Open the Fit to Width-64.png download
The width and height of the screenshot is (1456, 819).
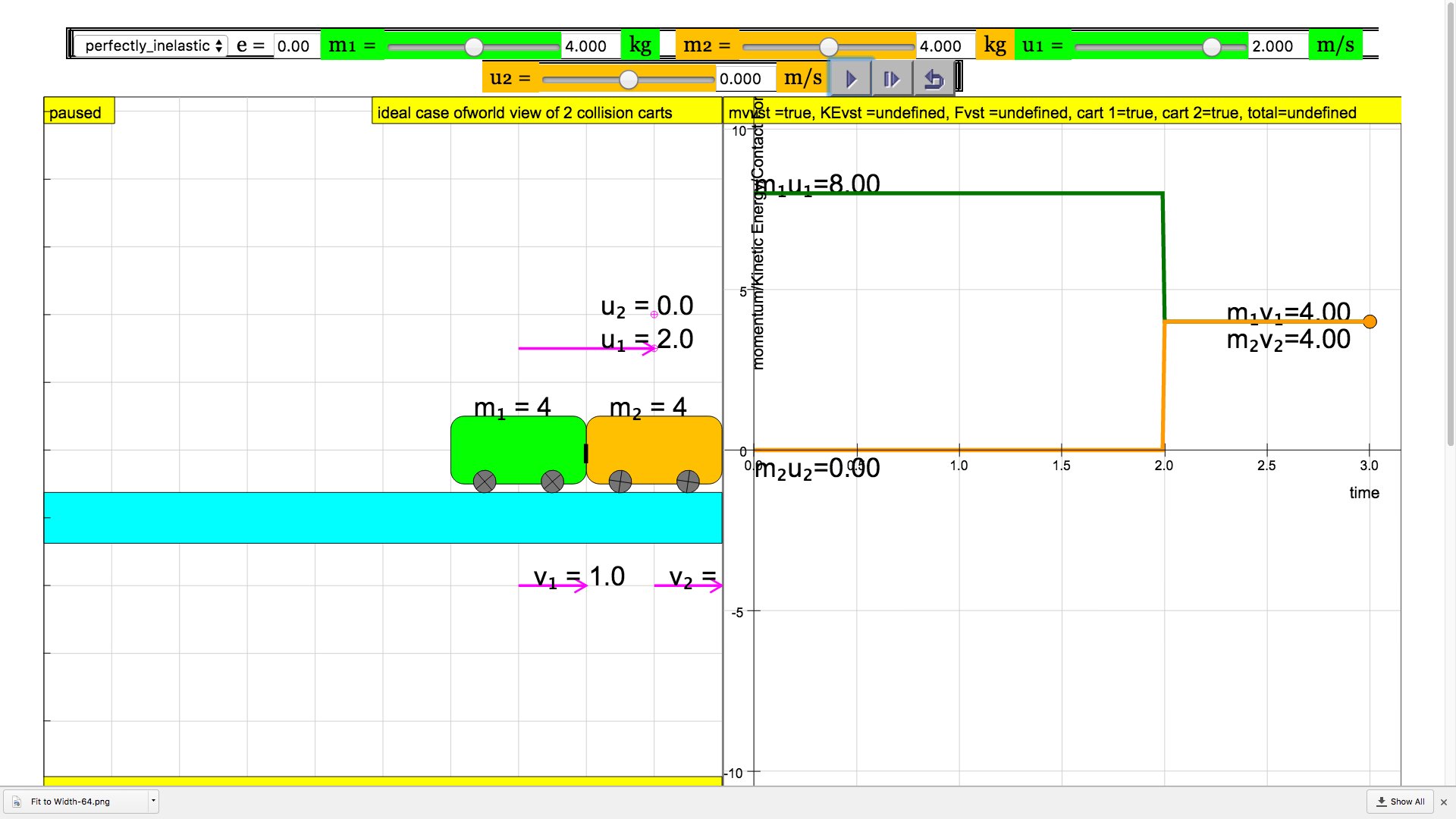click(70, 802)
